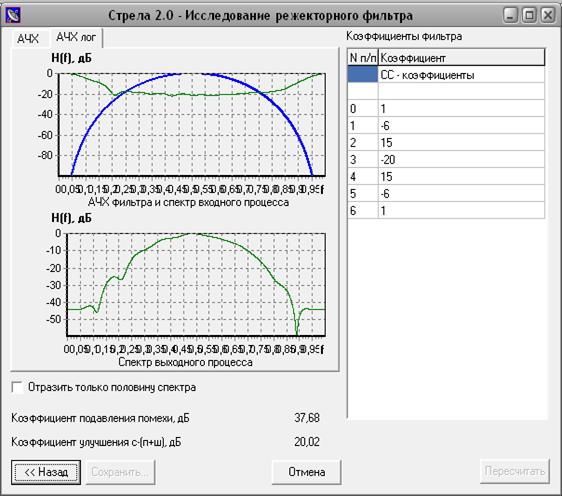Viewport: 562px width, 496px height.
Task: Select row 6 coefficient value 1
Action: (462, 210)
